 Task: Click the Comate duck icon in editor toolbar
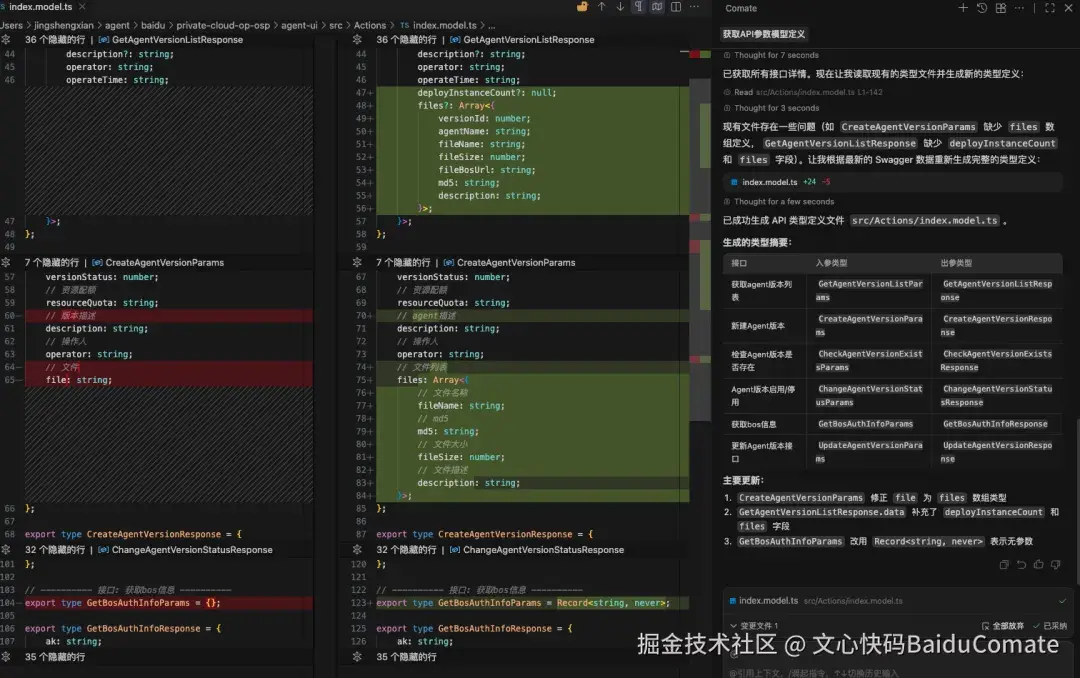(583, 7)
